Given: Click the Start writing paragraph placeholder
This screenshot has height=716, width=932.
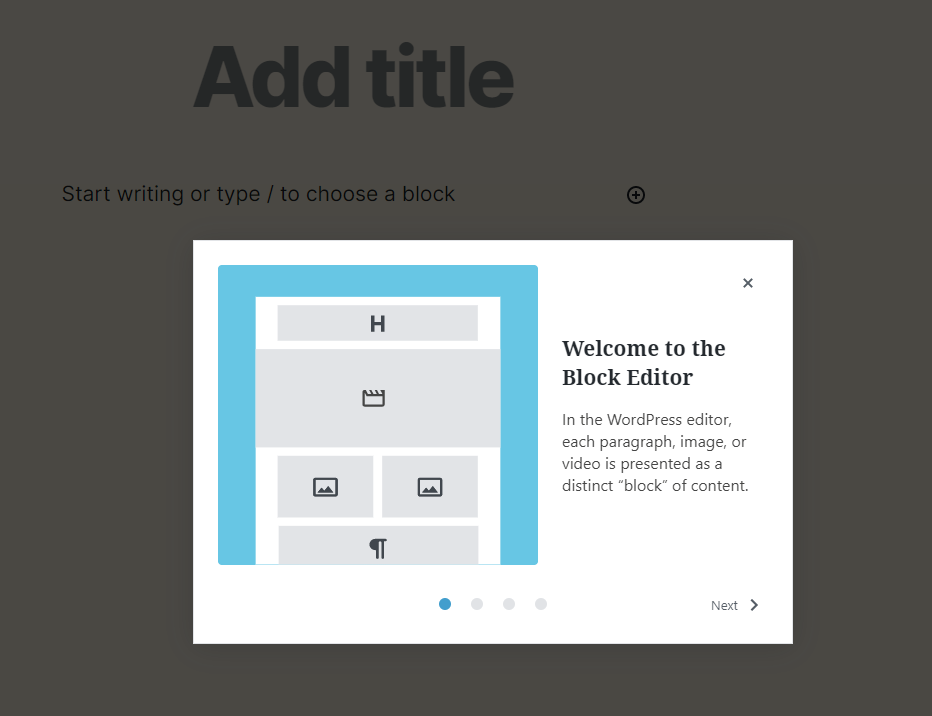Looking at the screenshot, I should [x=258, y=194].
